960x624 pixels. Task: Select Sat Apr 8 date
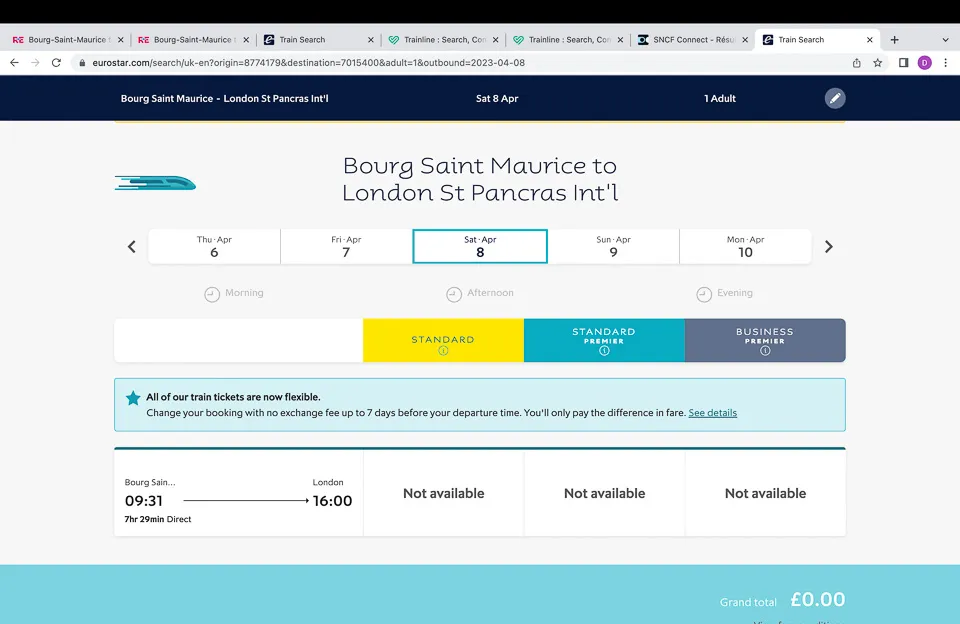pos(480,246)
